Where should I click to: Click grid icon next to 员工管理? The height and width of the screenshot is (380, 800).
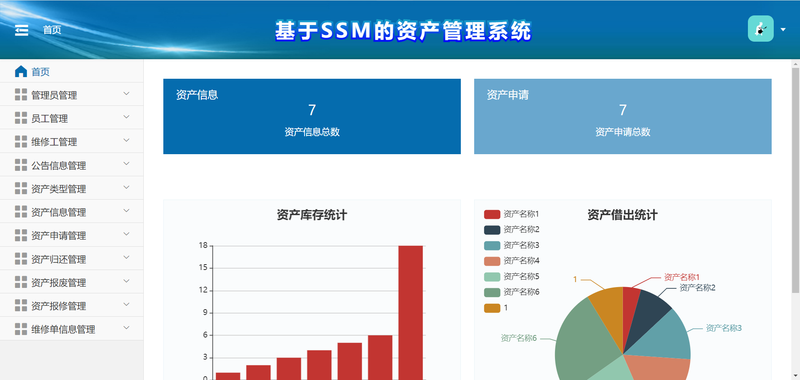tap(21, 118)
